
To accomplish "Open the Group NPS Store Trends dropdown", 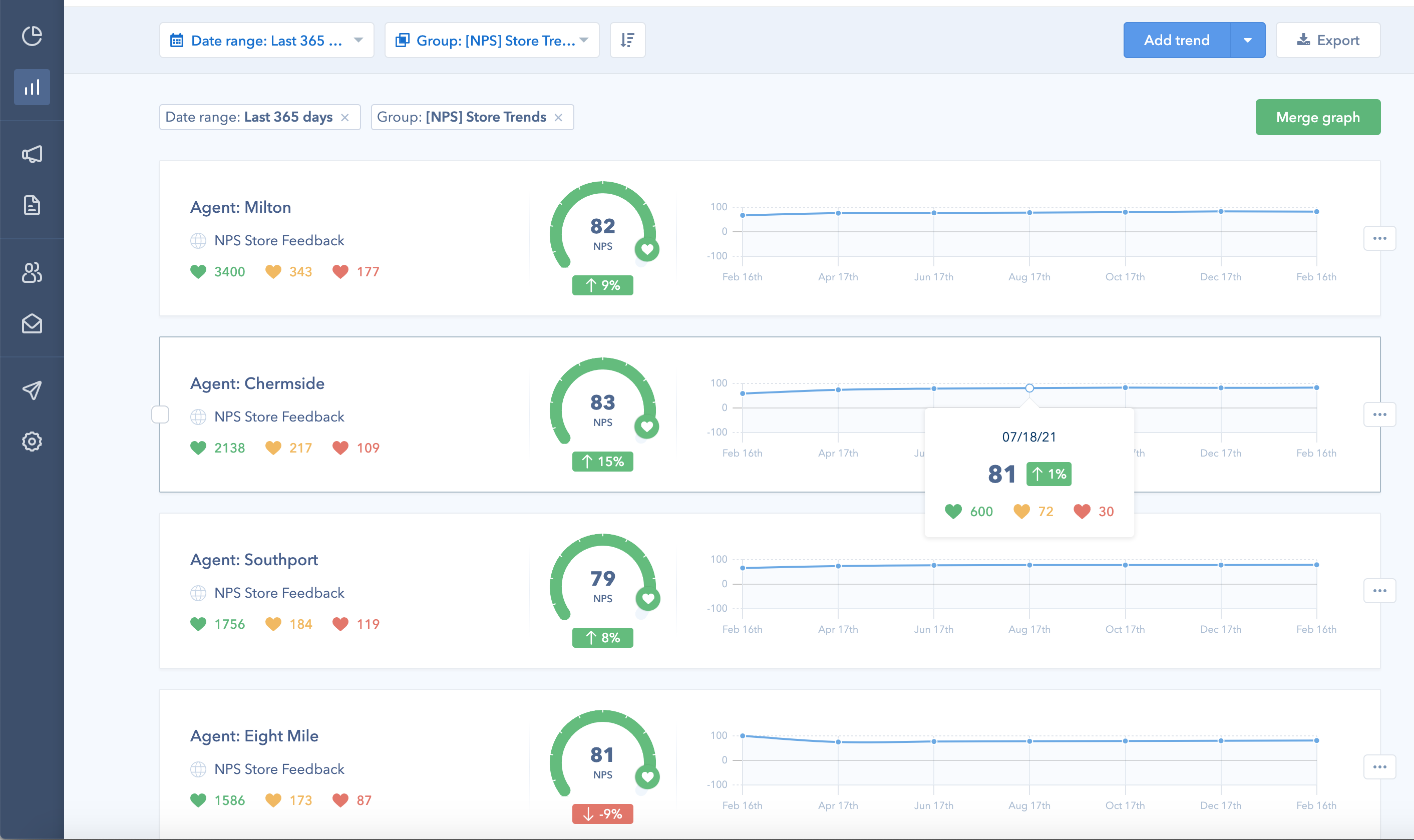I will pos(492,40).
